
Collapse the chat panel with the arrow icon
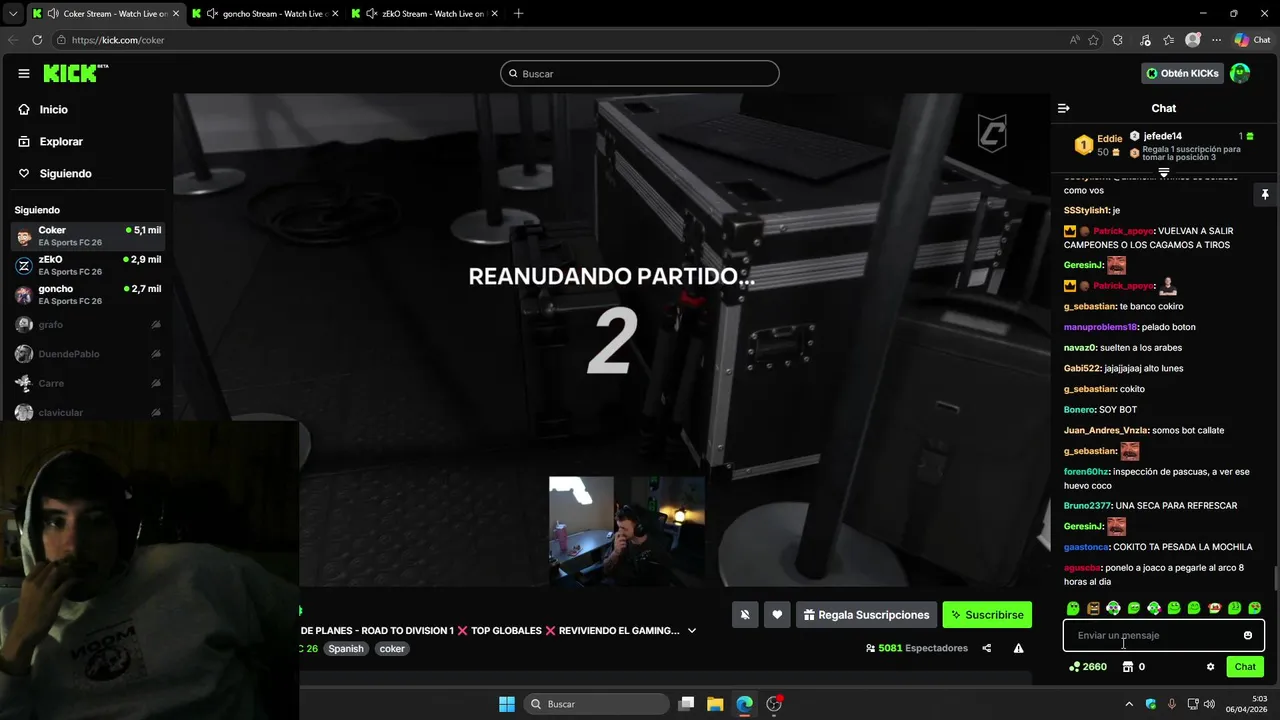1064,108
